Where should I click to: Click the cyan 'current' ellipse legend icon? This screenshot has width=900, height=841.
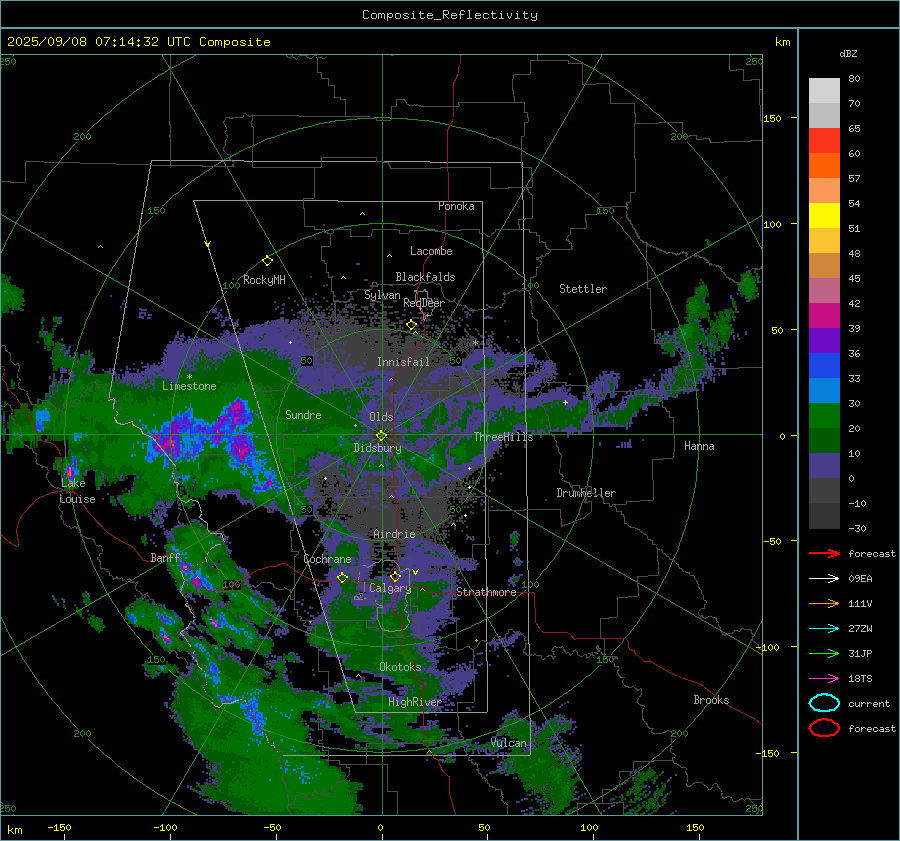(x=824, y=703)
